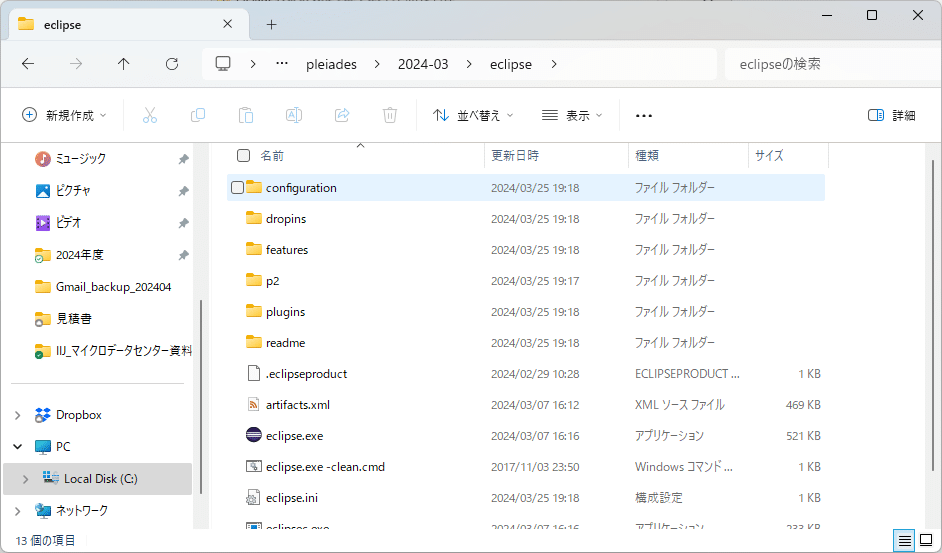This screenshot has width=942, height=553.
Task: Toggle the 詳細 details pane
Action: click(x=892, y=115)
